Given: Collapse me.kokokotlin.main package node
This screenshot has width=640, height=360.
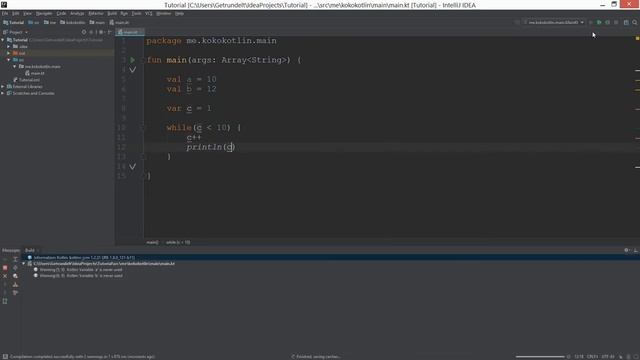Looking at the screenshot, I should (15, 67).
